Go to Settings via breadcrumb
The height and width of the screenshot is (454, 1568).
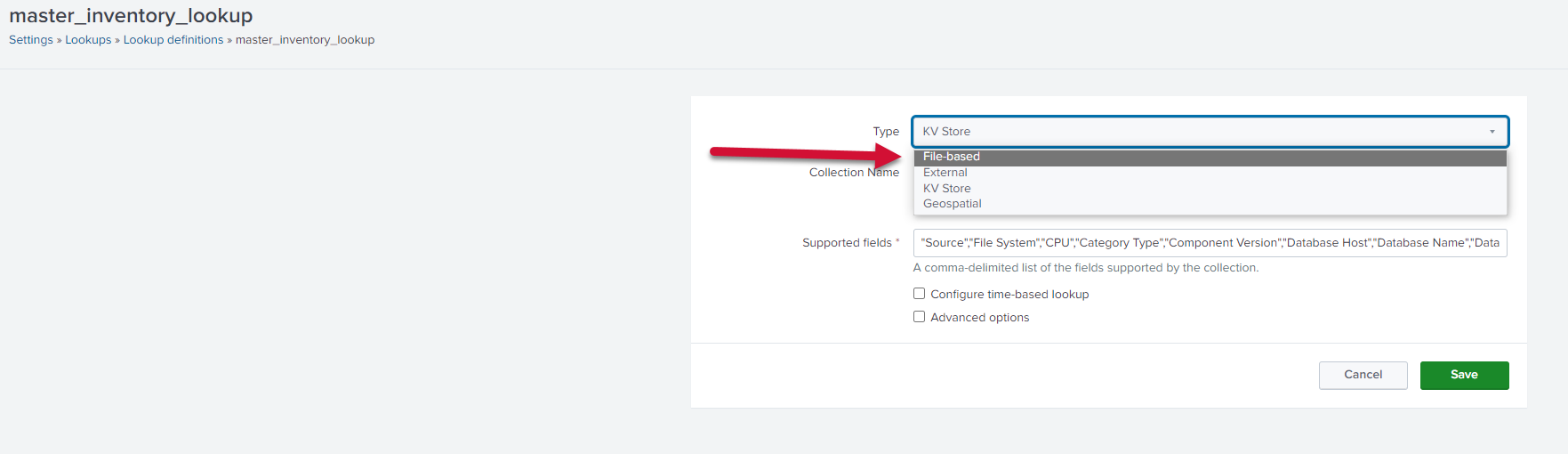31,40
